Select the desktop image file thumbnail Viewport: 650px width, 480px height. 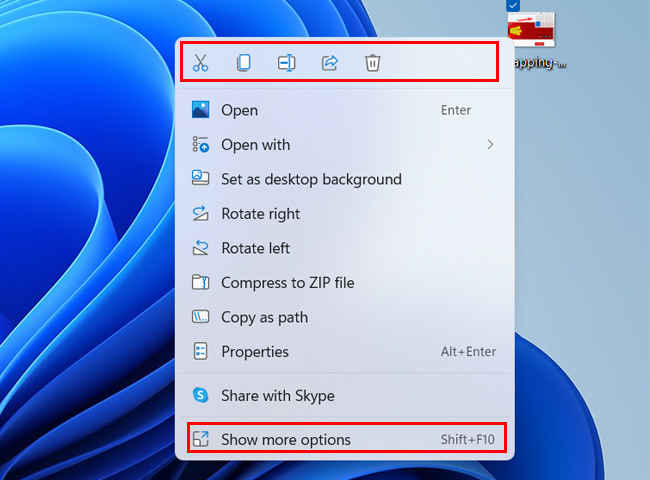(x=531, y=29)
